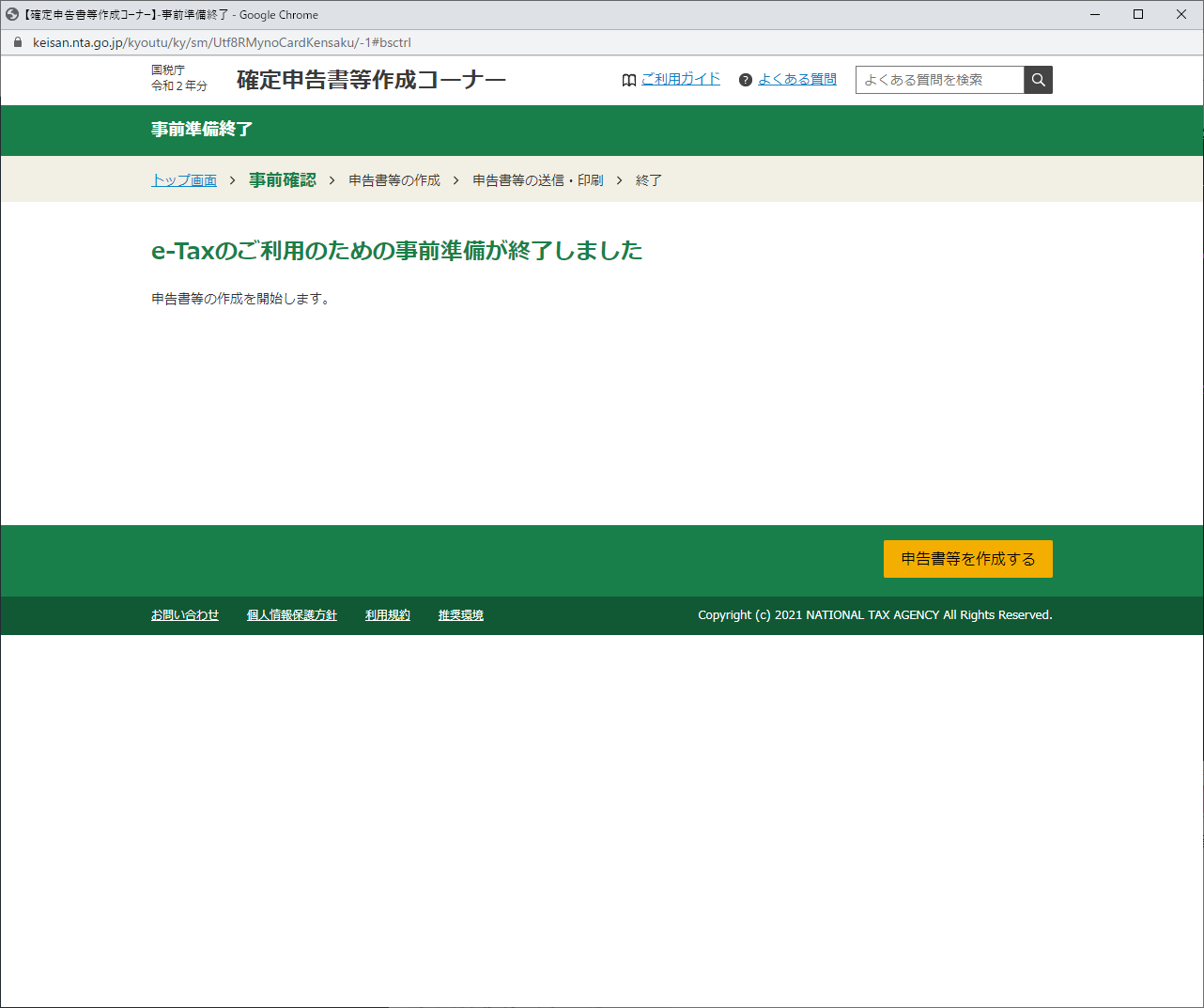Go back to トップ画面 in breadcrumb
The width and height of the screenshot is (1204, 1008).
(184, 180)
